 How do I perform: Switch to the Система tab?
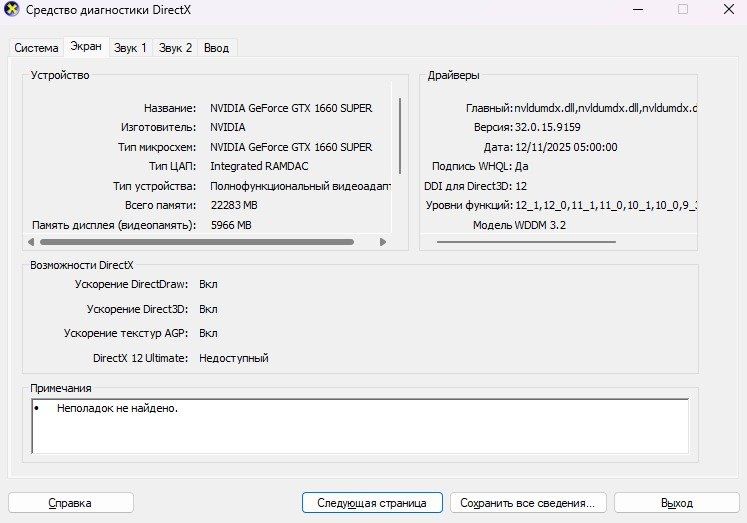point(36,48)
